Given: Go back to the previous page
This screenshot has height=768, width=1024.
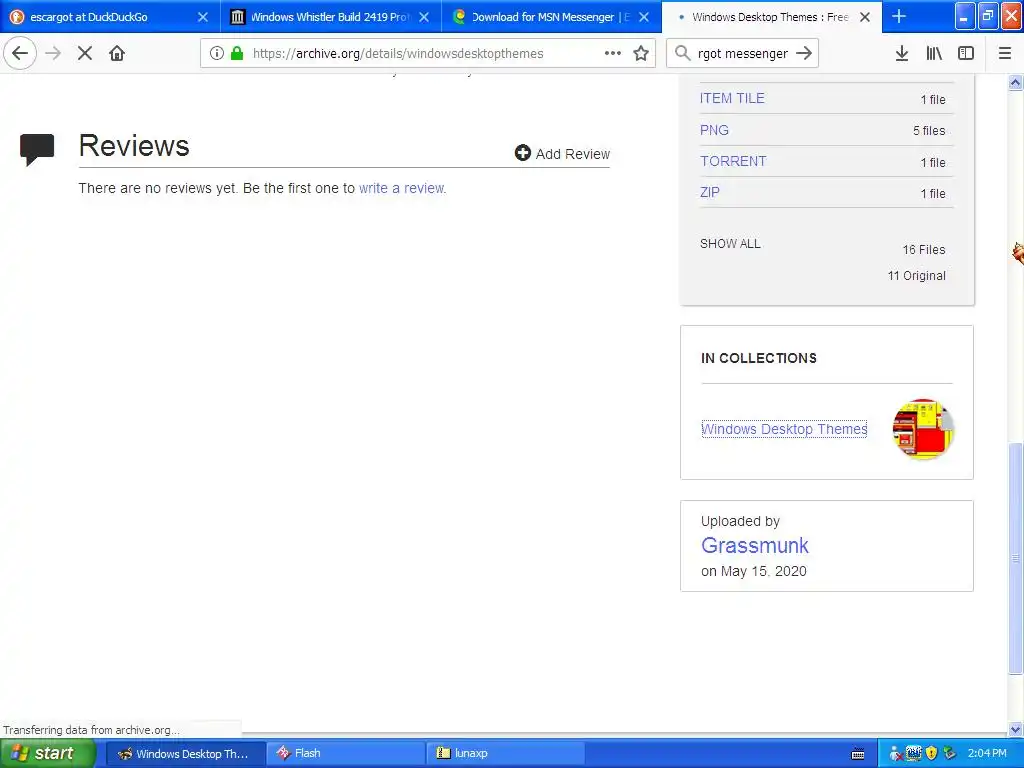Looking at the screenshot, I should coord(20,53).
